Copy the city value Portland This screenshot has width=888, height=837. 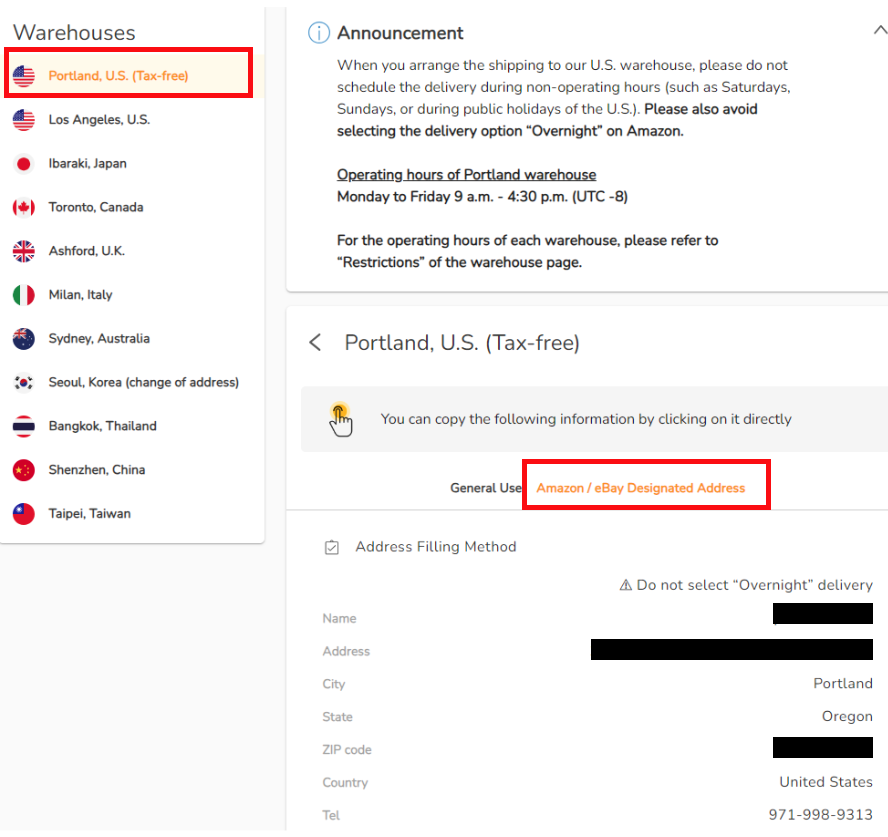click(x=842, y=684)
